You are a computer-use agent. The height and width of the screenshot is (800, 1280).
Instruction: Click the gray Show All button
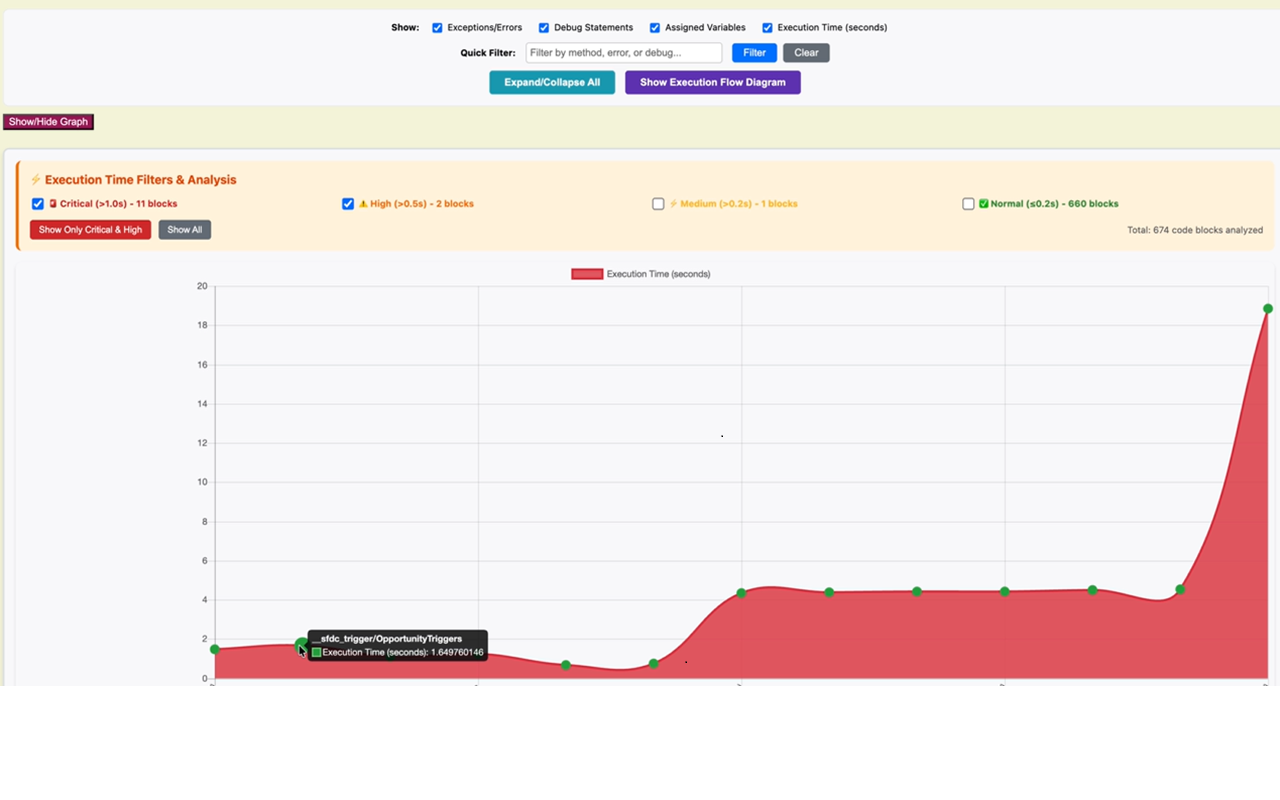185,230
